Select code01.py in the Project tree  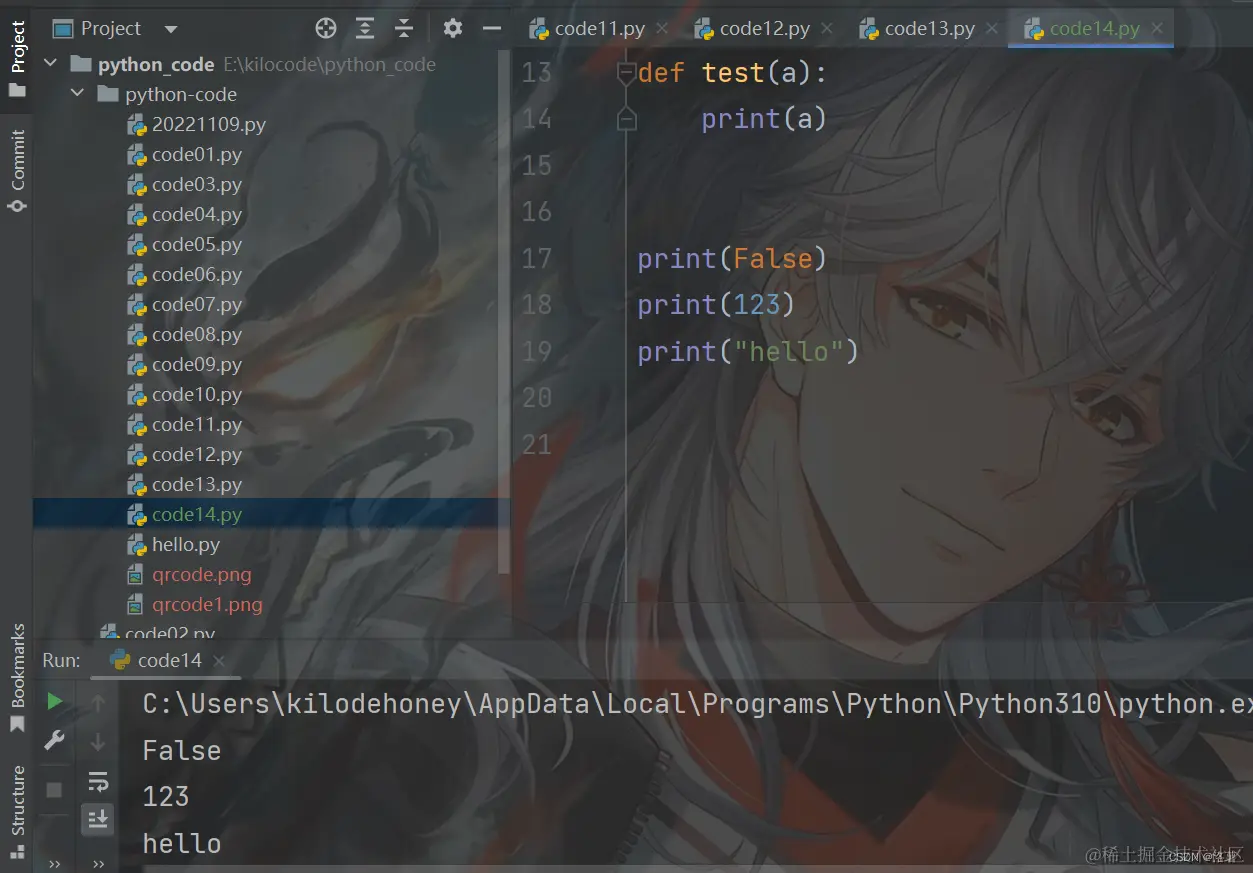[197, 154]
